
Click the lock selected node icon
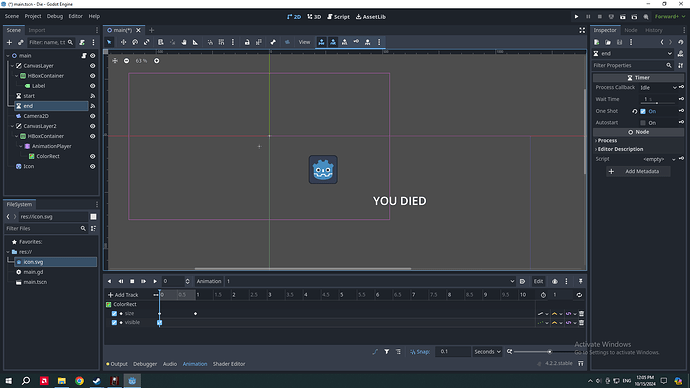pyautogui.click(x=247, y=42)
